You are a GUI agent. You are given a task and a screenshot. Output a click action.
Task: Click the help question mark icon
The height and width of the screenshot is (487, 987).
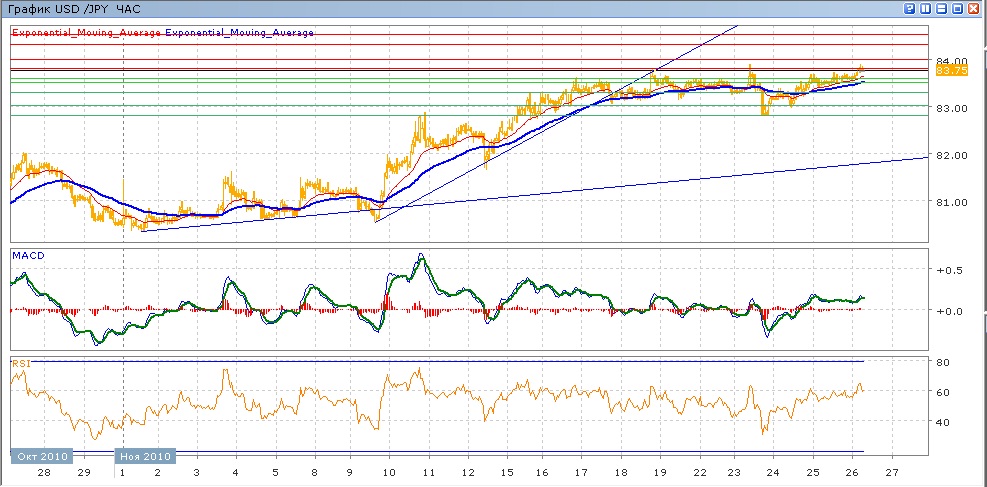pyautogui.click(x=910, y=8)
